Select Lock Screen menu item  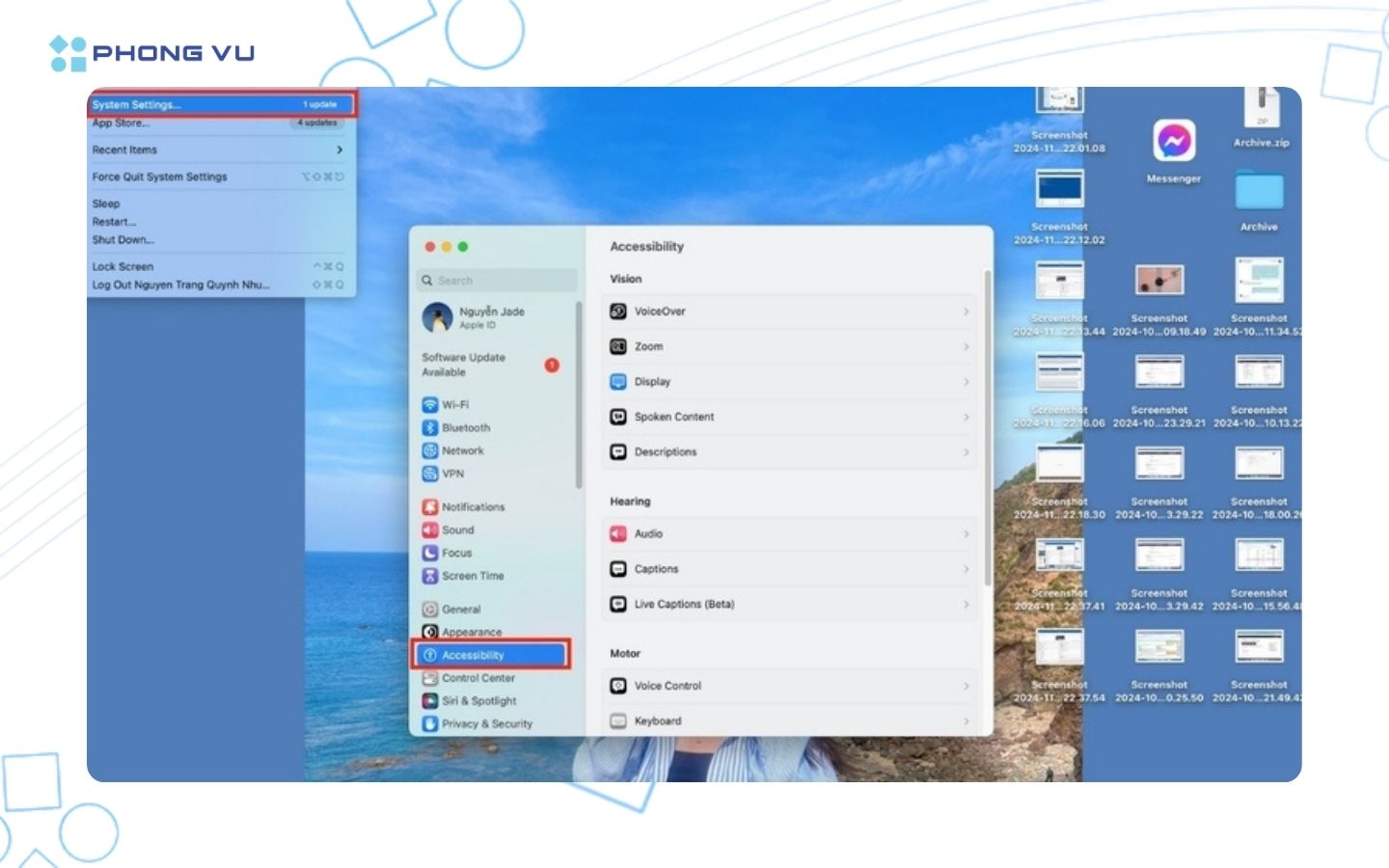(123, 267)
